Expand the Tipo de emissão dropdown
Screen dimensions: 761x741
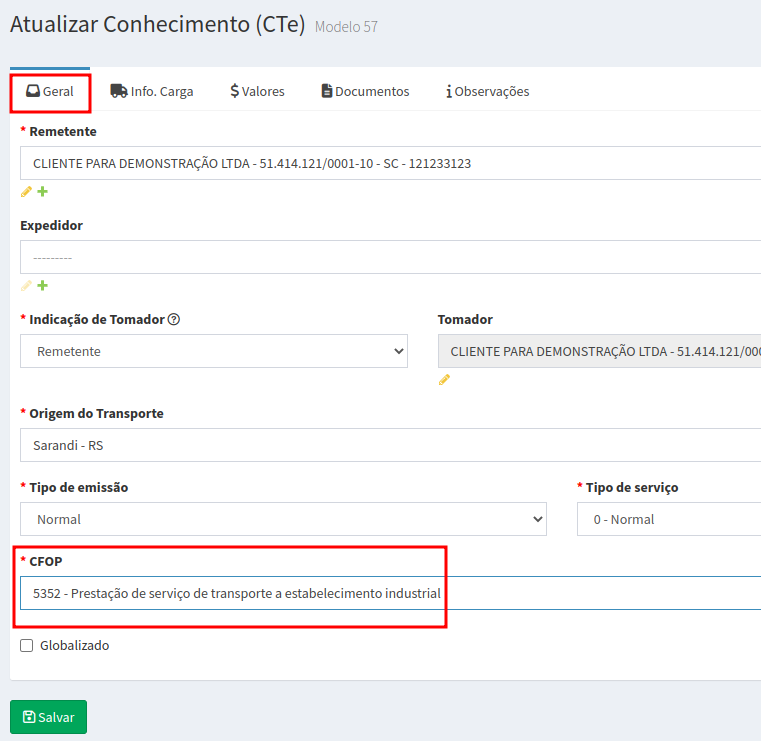click(x=283, y=520)
